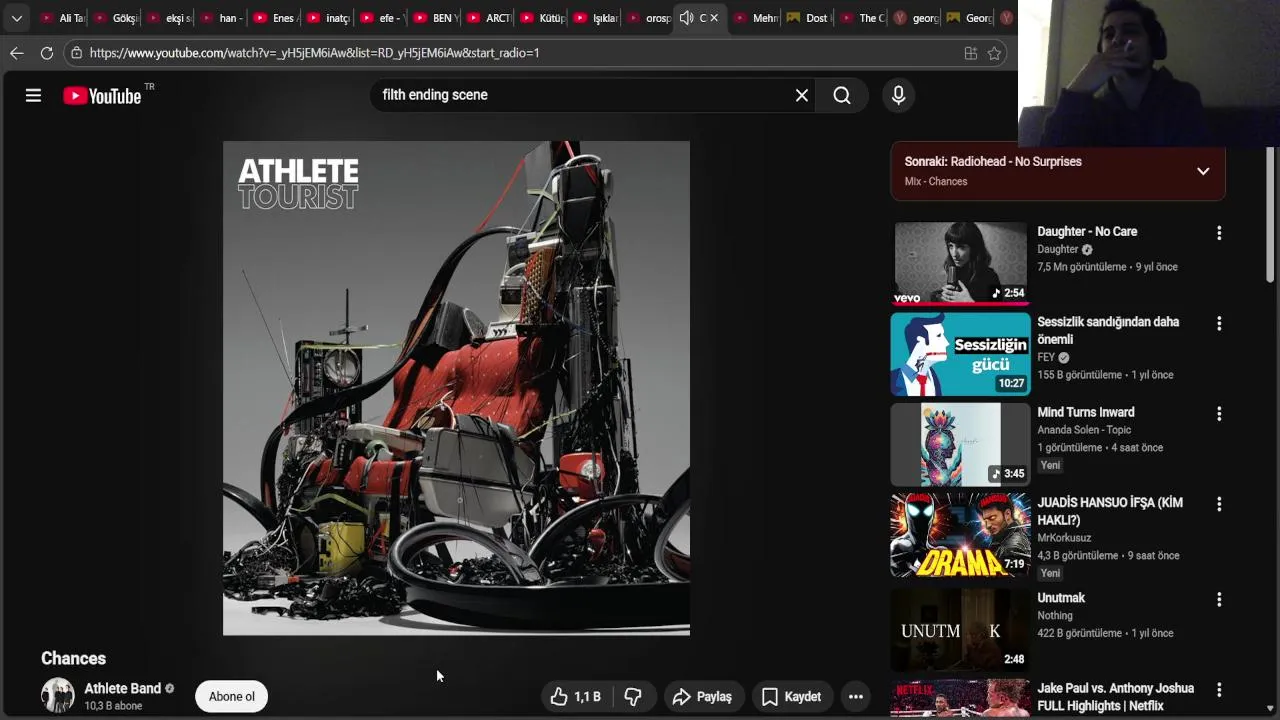View site information icon in address bar
Screen dimensions: 1280x720
tap(76, 53)
